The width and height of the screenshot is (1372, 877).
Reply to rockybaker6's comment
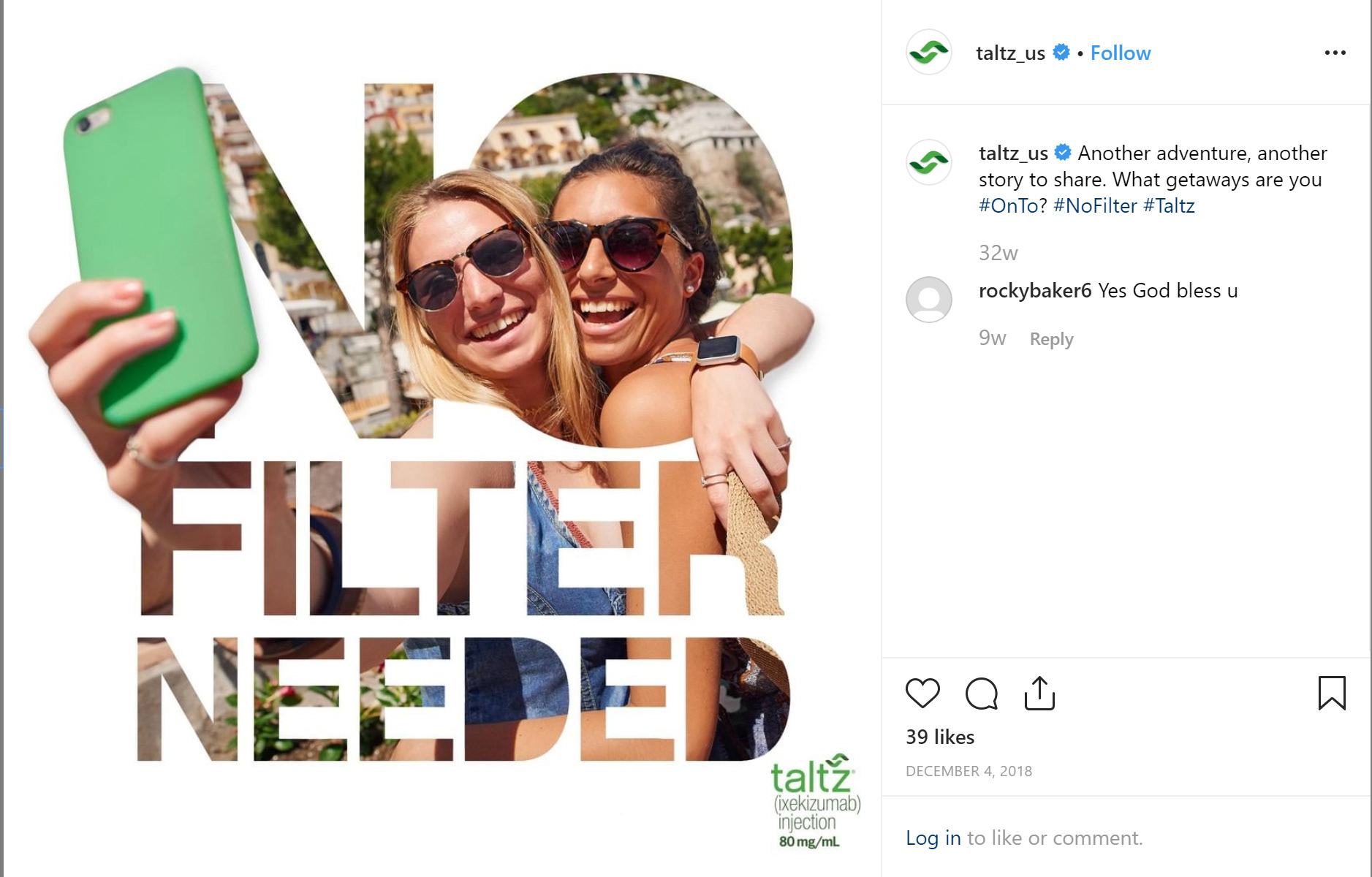[x=1051, y=339]
